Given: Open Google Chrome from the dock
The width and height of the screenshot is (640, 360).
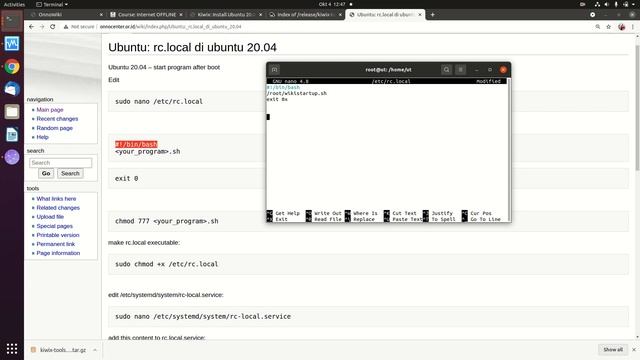Looking at the screenshot, I should pyautogui.click(x=12, y=67).
